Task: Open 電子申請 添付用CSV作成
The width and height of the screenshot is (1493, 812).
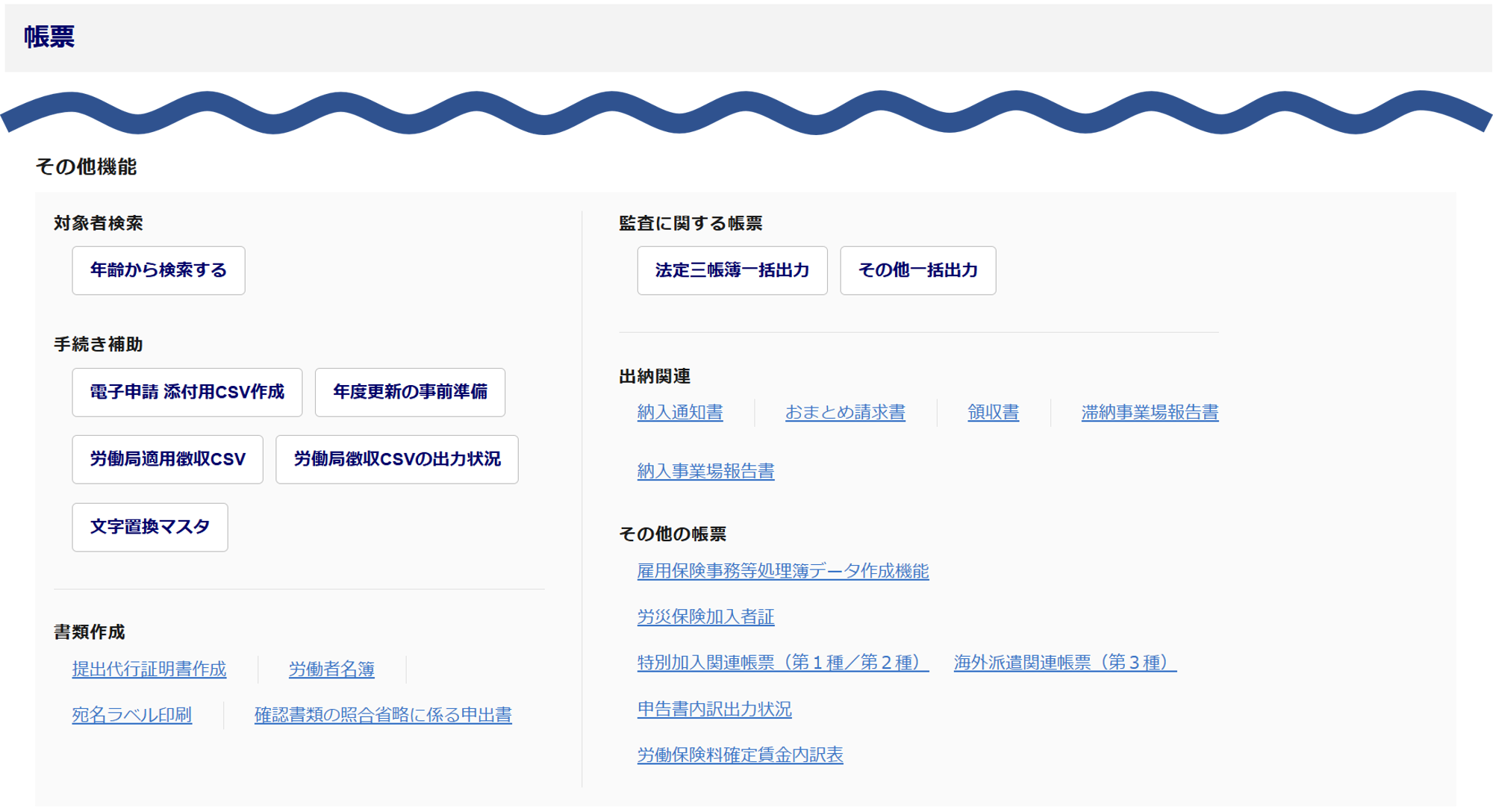Action: tap(187, 392)
